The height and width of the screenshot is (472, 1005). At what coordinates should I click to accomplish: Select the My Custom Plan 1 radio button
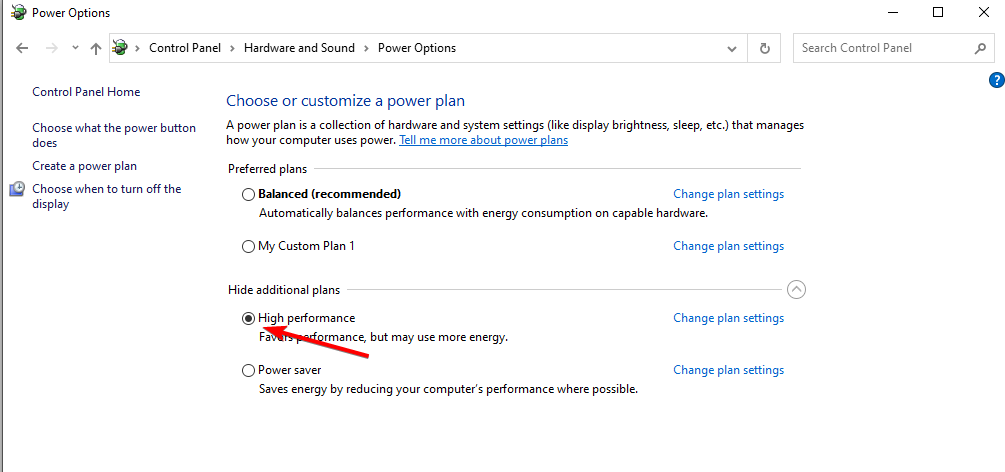[249, 246]
